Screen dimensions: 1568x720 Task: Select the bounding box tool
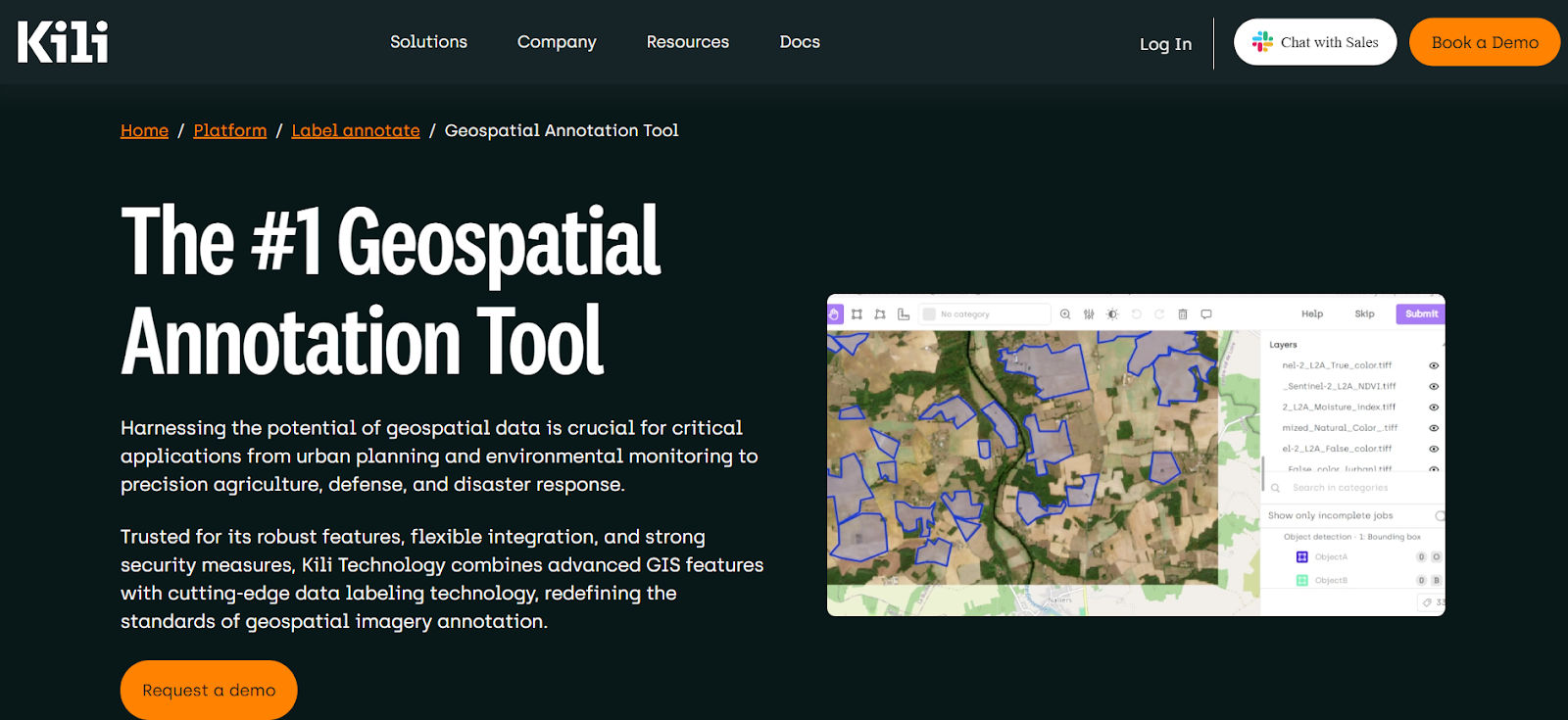pos(857,314)
